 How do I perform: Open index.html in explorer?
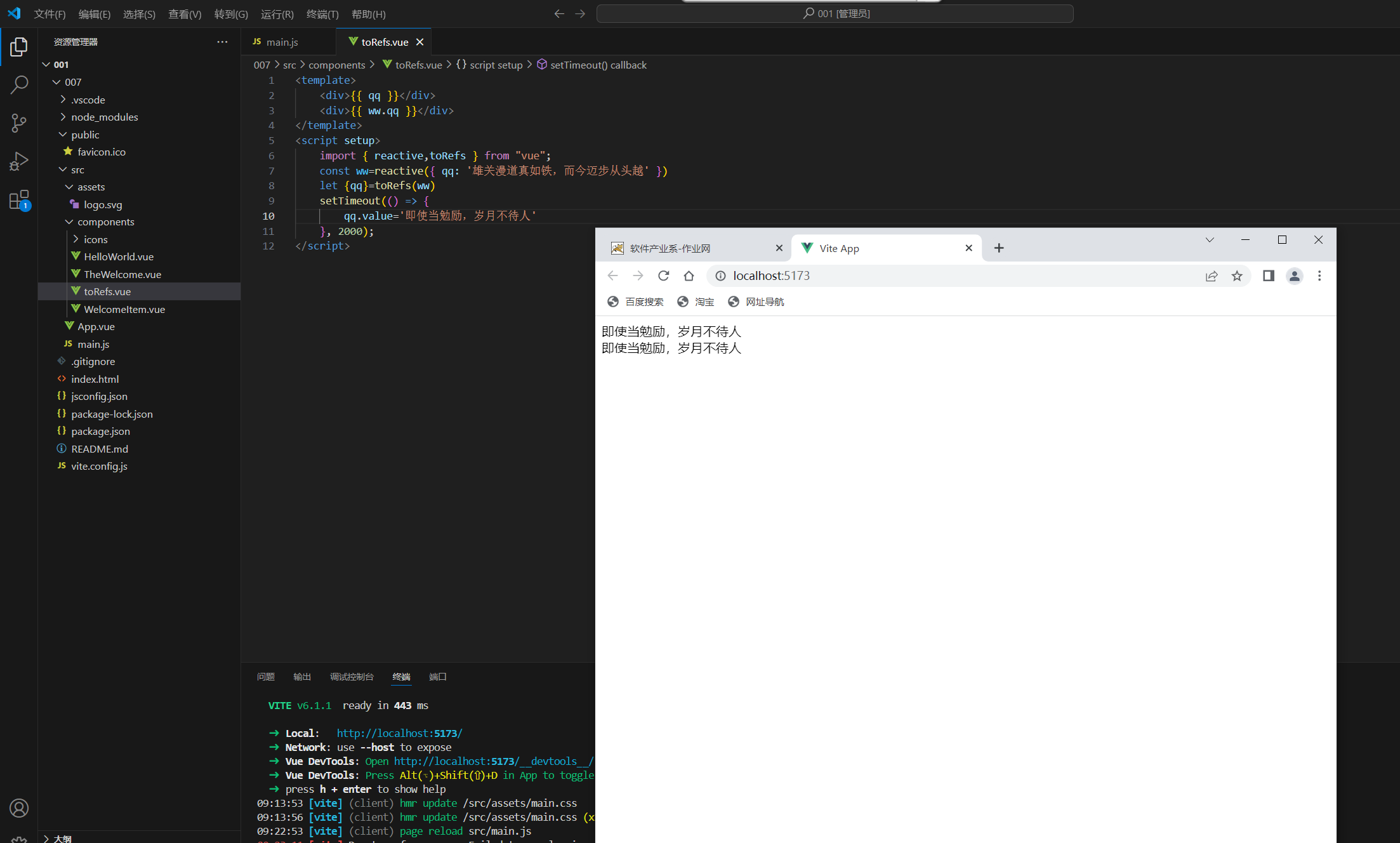click(95, 379)
